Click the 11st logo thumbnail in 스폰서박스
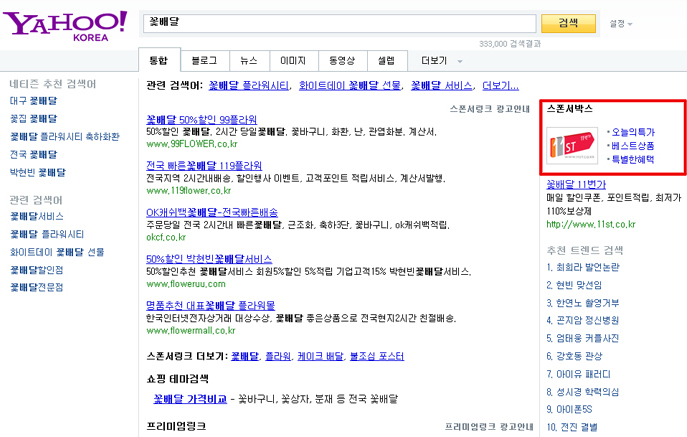The image size is (687, 437). point(572,146)
